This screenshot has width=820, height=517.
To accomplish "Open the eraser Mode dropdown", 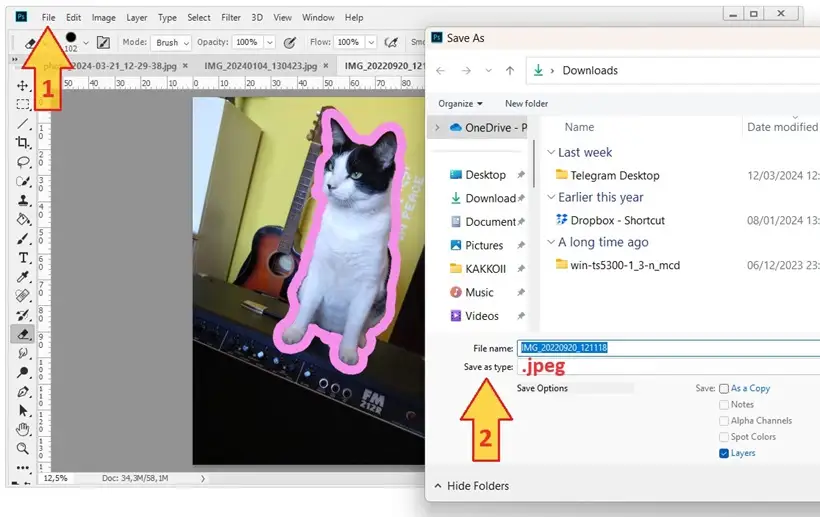I will point(170,43).
